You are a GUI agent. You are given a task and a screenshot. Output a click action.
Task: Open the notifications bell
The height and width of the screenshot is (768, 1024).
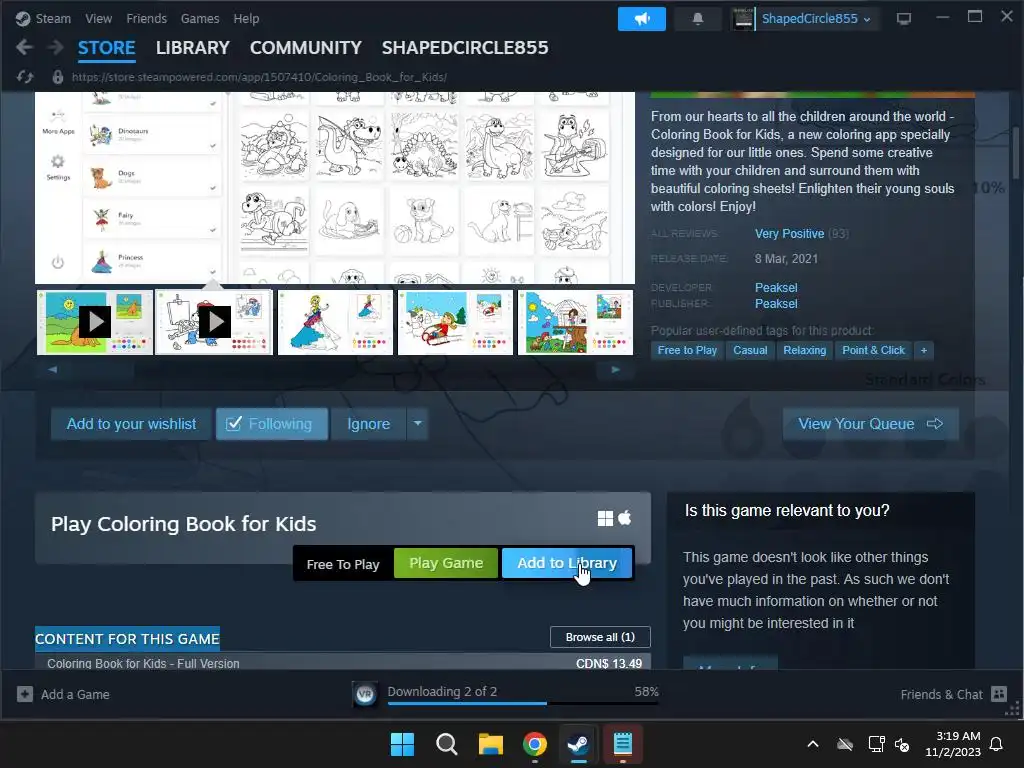(697, 19)
